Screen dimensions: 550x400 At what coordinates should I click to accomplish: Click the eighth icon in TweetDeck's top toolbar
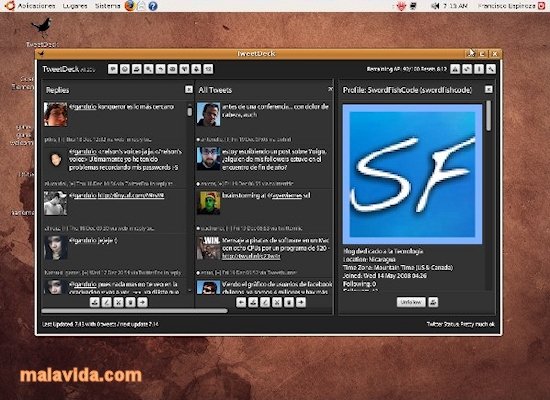196,69
